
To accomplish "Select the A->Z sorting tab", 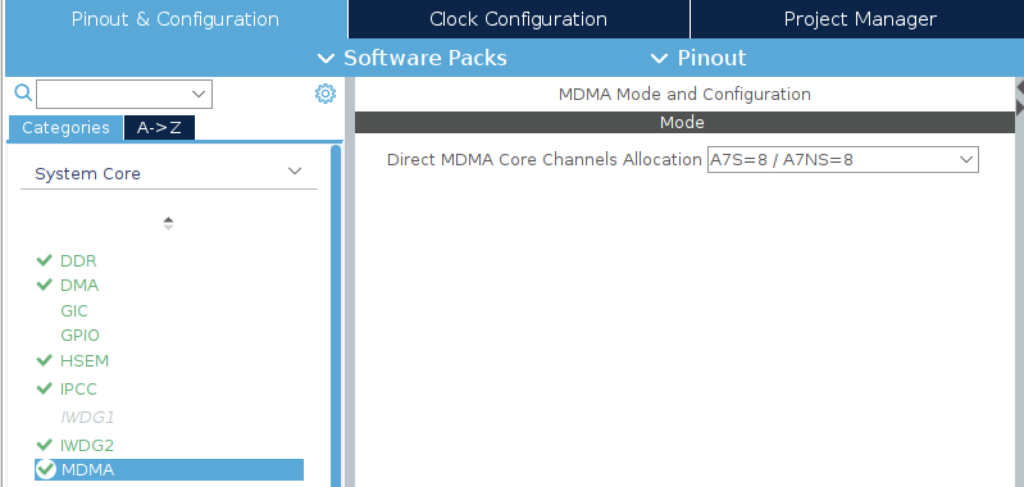I will [x=159, y=128].
